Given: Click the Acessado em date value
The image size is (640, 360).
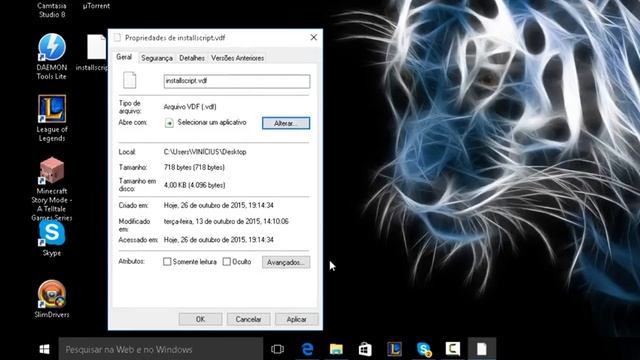Looking at the screenshot, I should 219,240.
